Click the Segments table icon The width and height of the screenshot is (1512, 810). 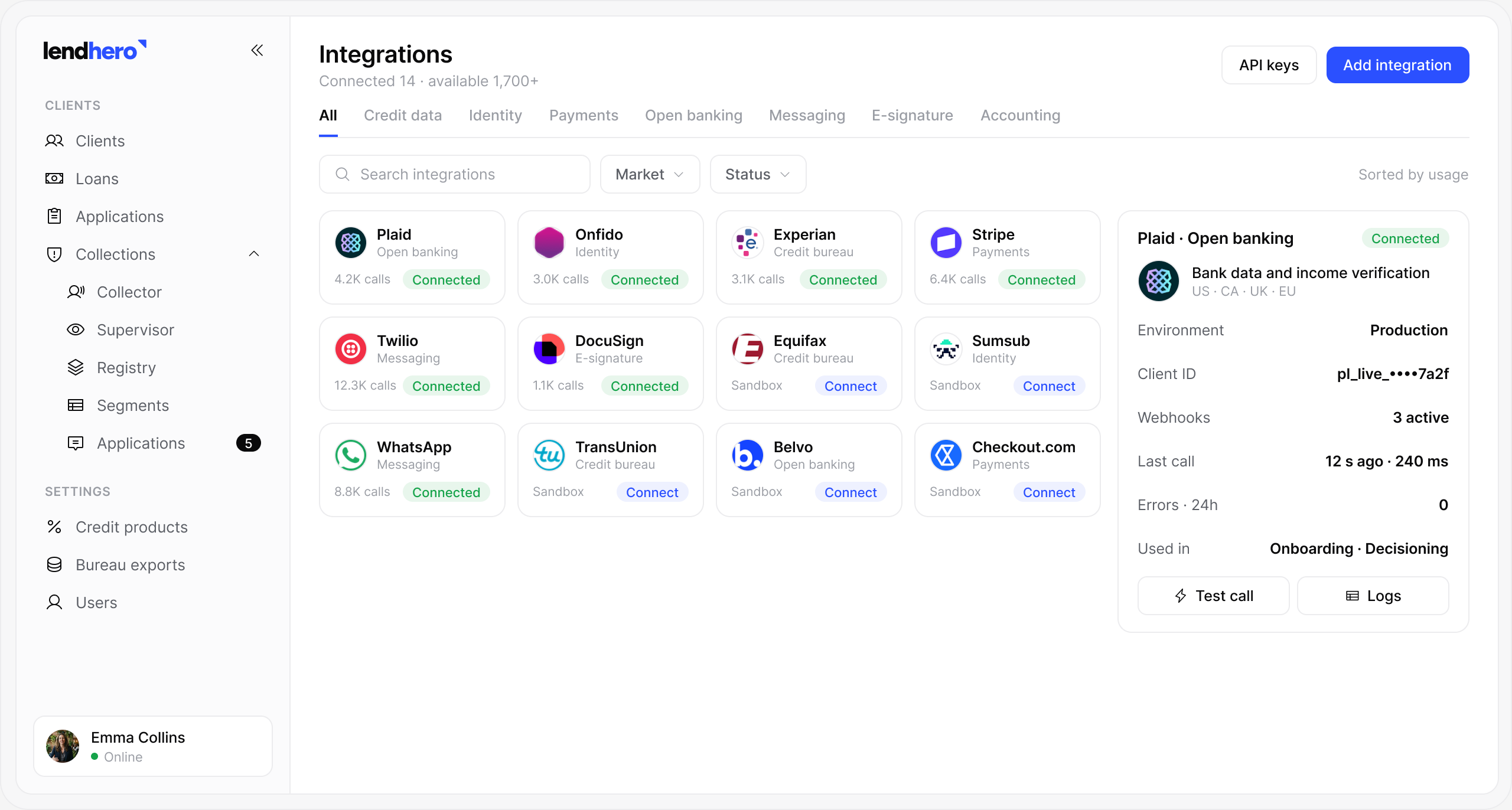[76, 405]
